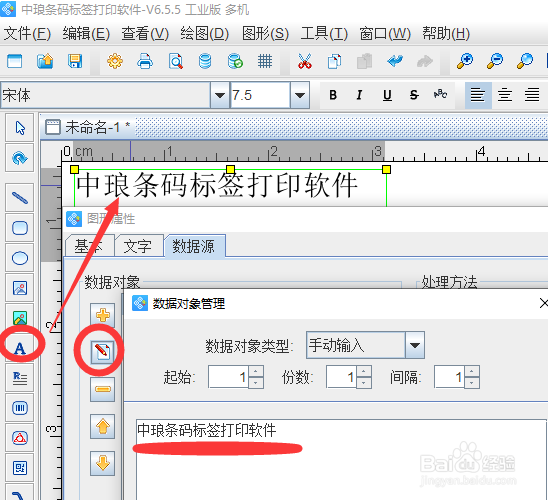548x500 pixels.
Task: Click the greyed Paste icon
Action: (364, 61)
